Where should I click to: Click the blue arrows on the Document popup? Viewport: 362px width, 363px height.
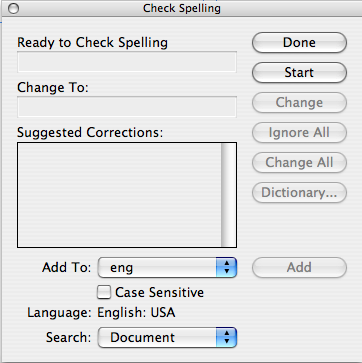tap(226, 337)
